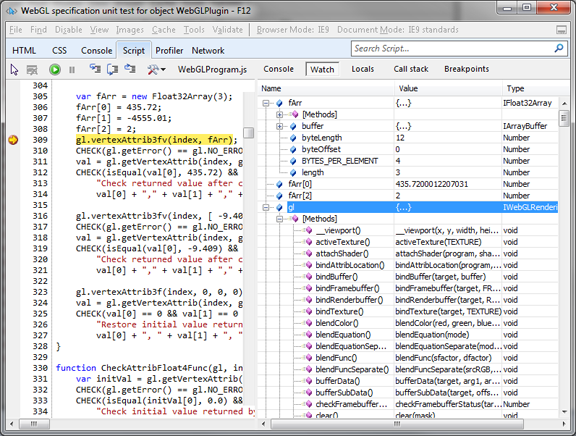Click value 435.7200012207031
This screenshot has width=576, height=436.
(432, 184)
